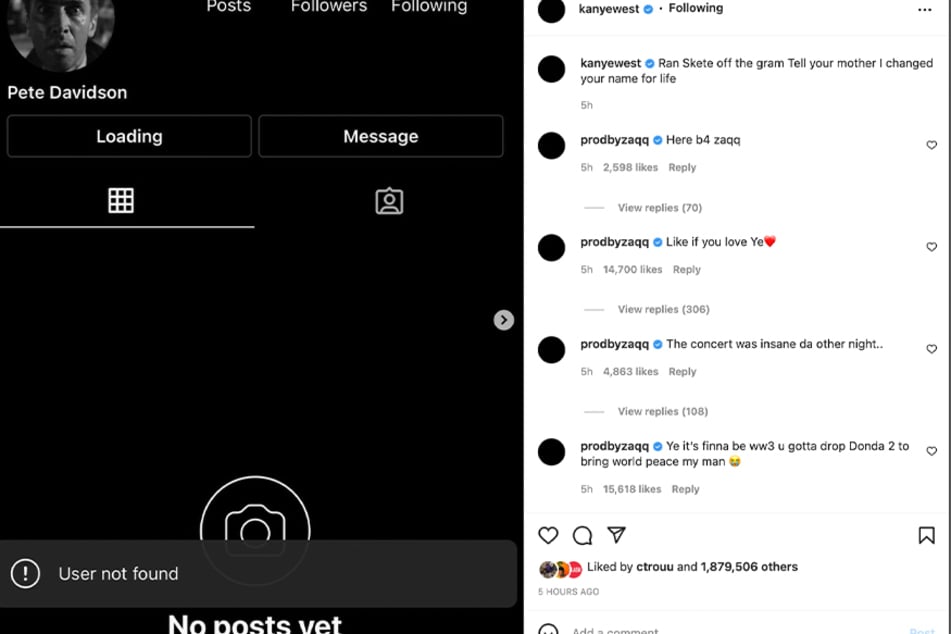Like the post with the heart icon

coord(548,535)
